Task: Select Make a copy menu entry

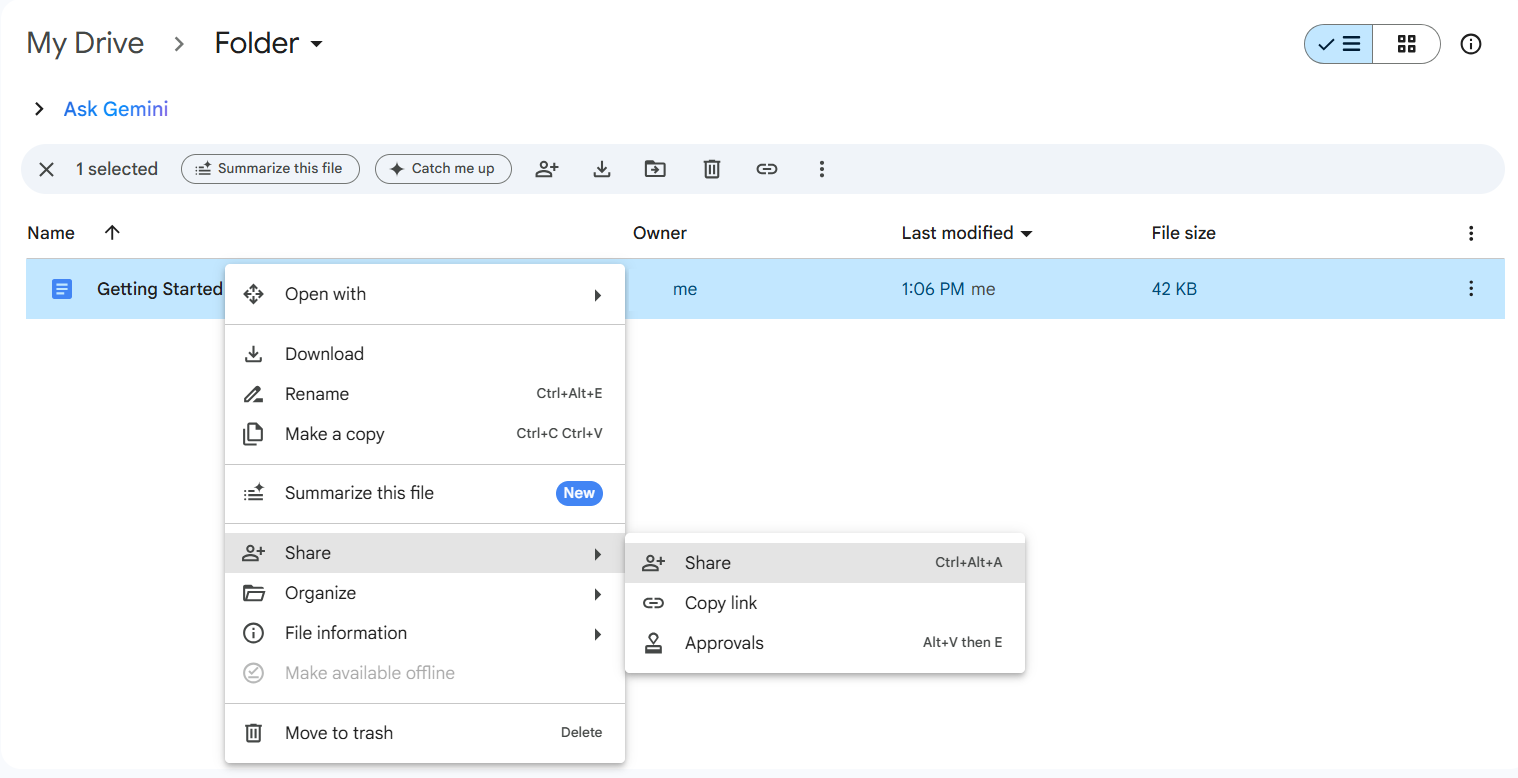Action: coord(425,434)
